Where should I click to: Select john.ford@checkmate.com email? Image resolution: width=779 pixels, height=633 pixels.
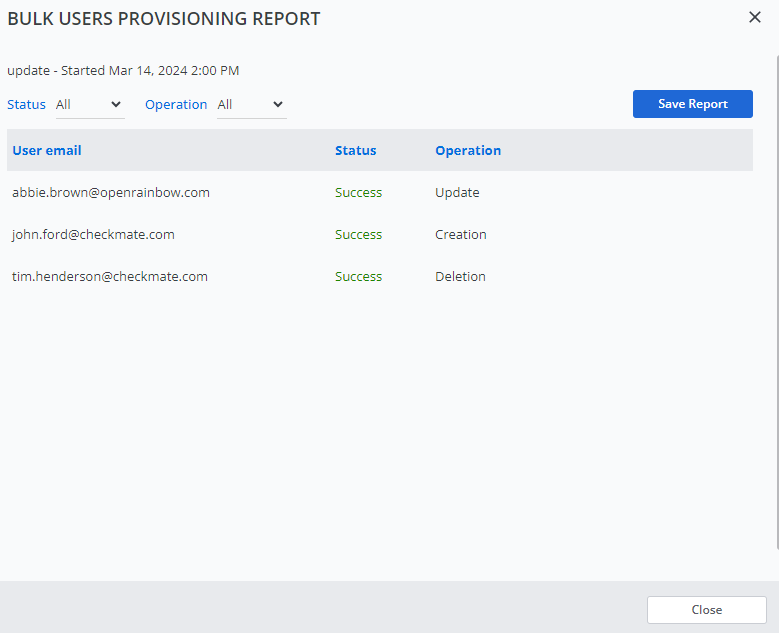[93, 235]
